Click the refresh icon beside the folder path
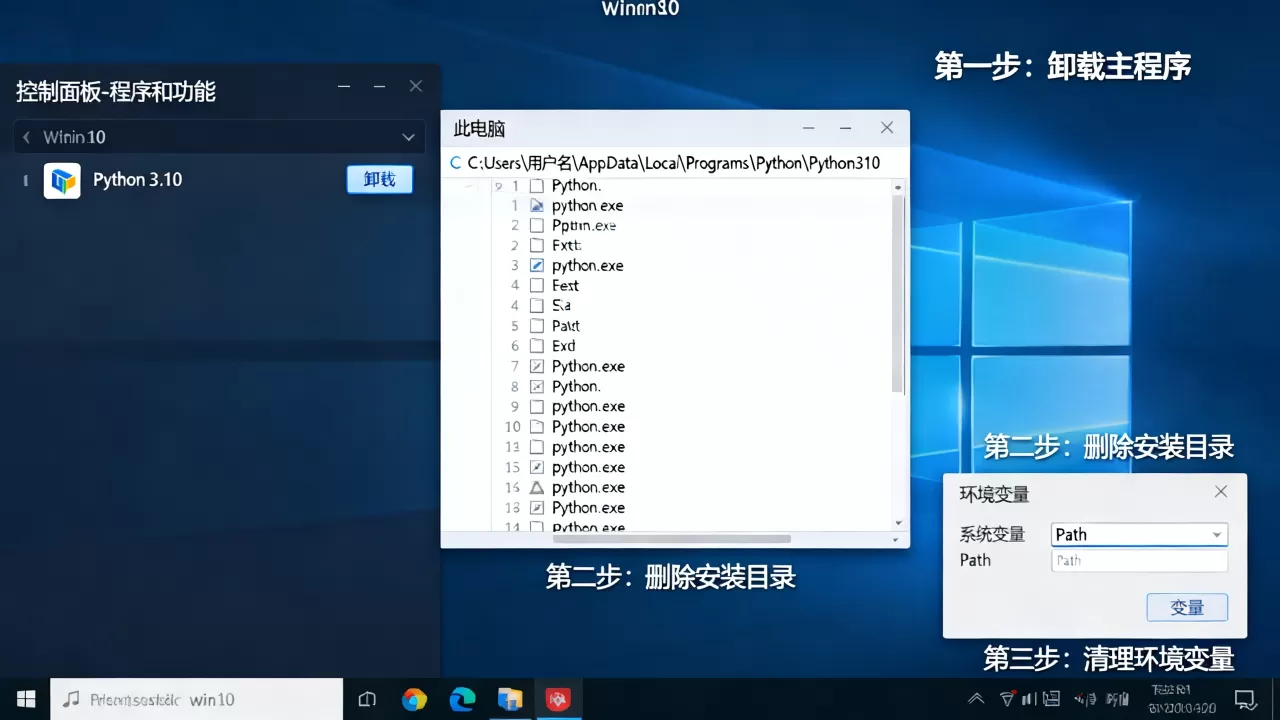 click(x=456, y=163)
